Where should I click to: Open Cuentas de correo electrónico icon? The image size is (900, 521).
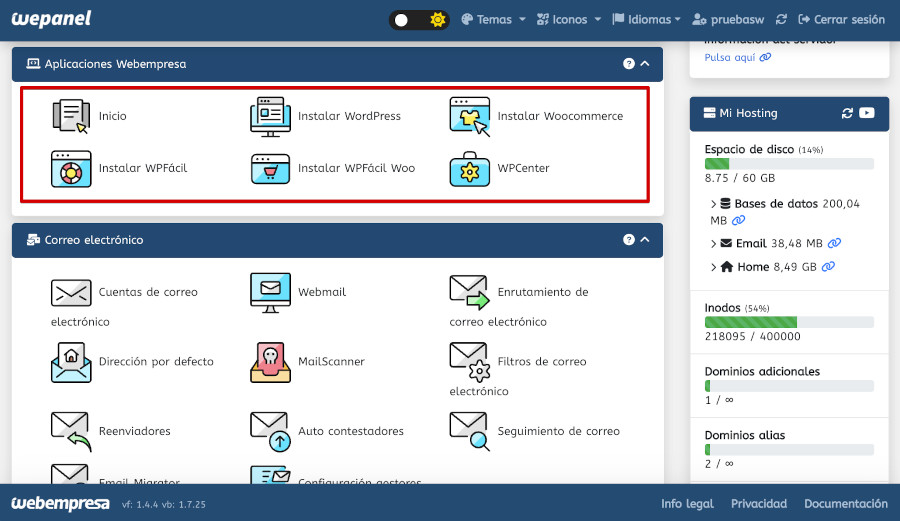pyautogui.click(x=71, y=293)
